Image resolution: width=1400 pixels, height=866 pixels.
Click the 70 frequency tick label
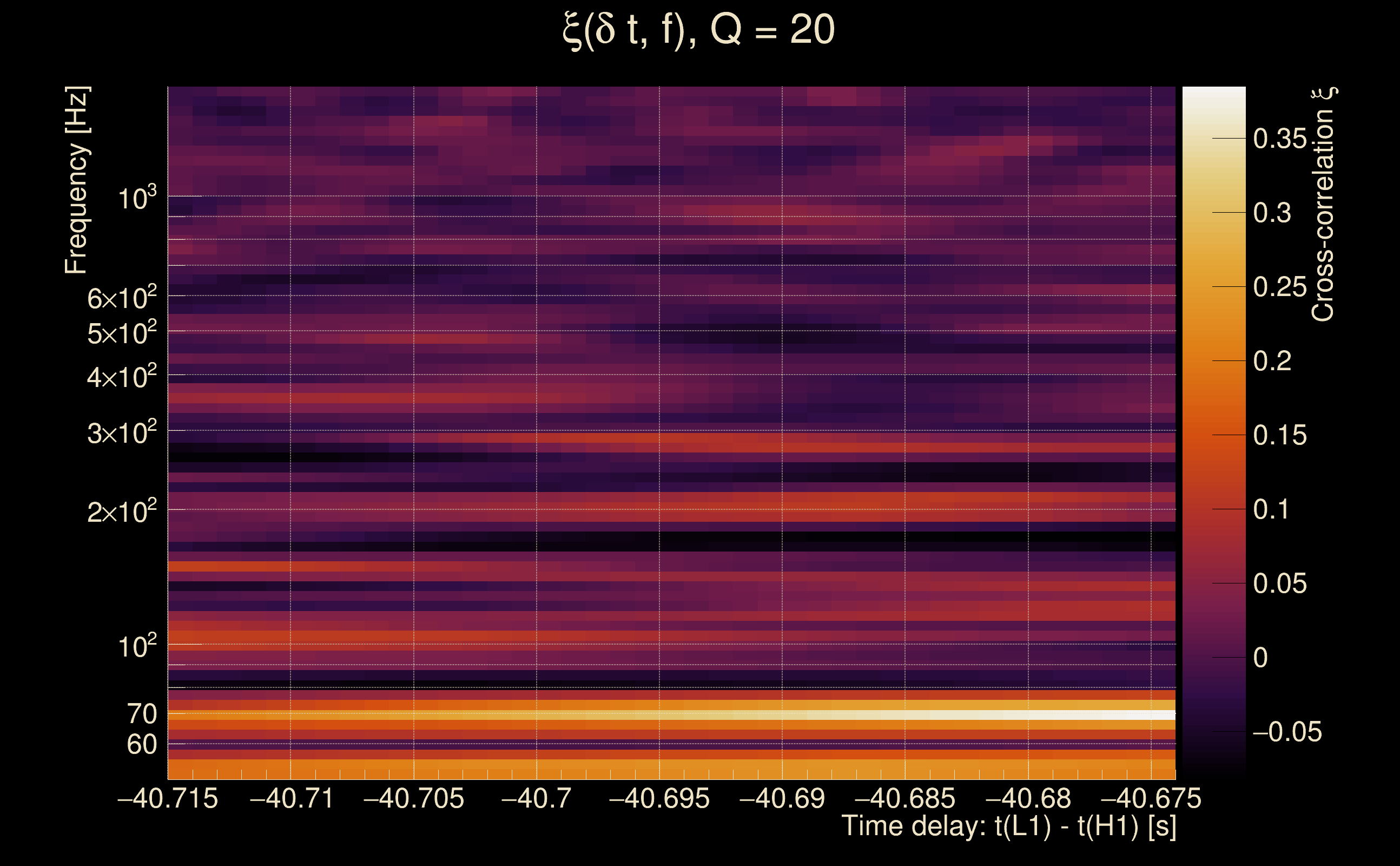[141, 714]
